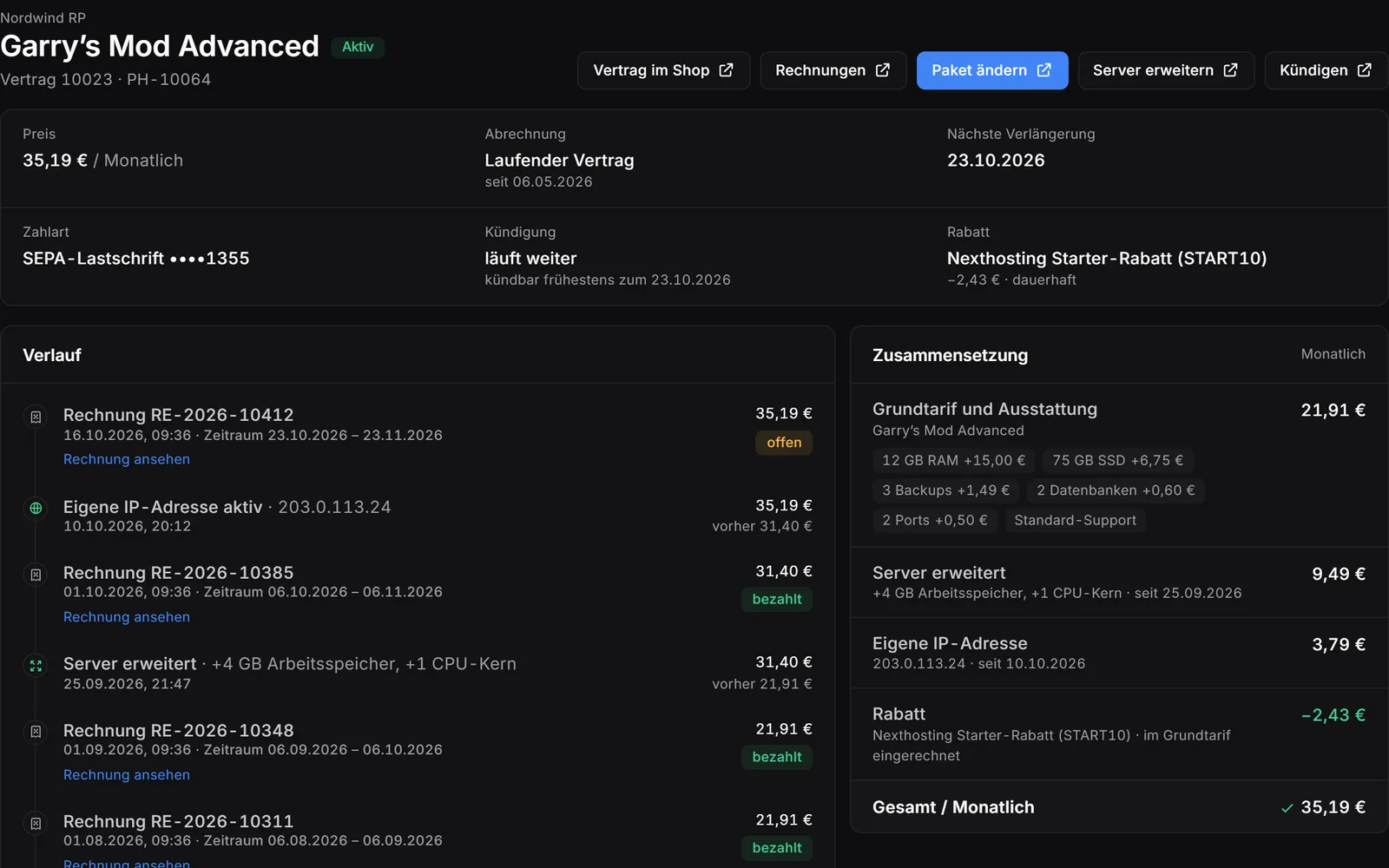Click external-link icon in Server erweitern button
The image size is (1389, 868).
click(1230, 70)
